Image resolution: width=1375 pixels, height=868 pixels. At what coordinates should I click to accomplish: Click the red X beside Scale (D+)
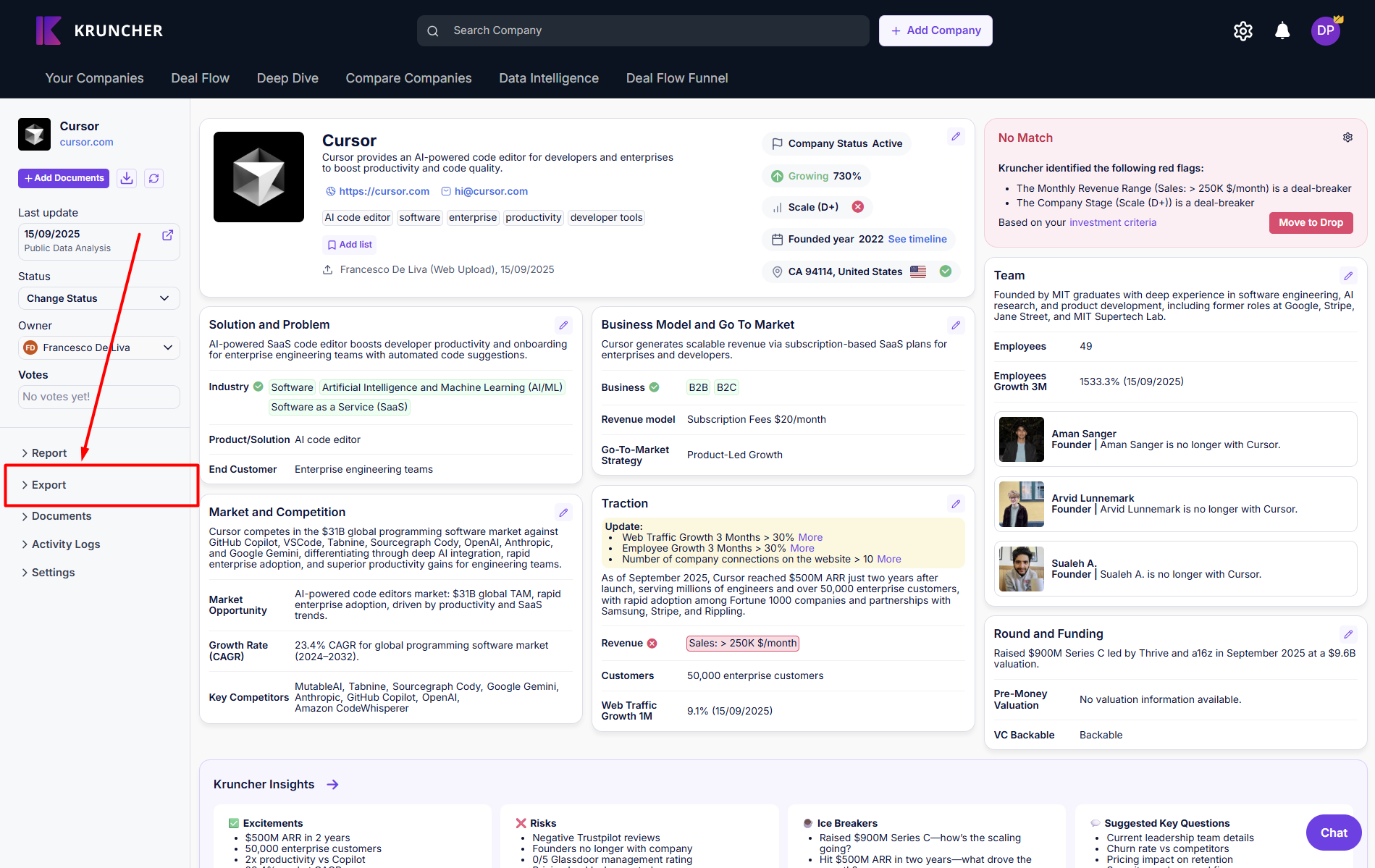(858, 207)
